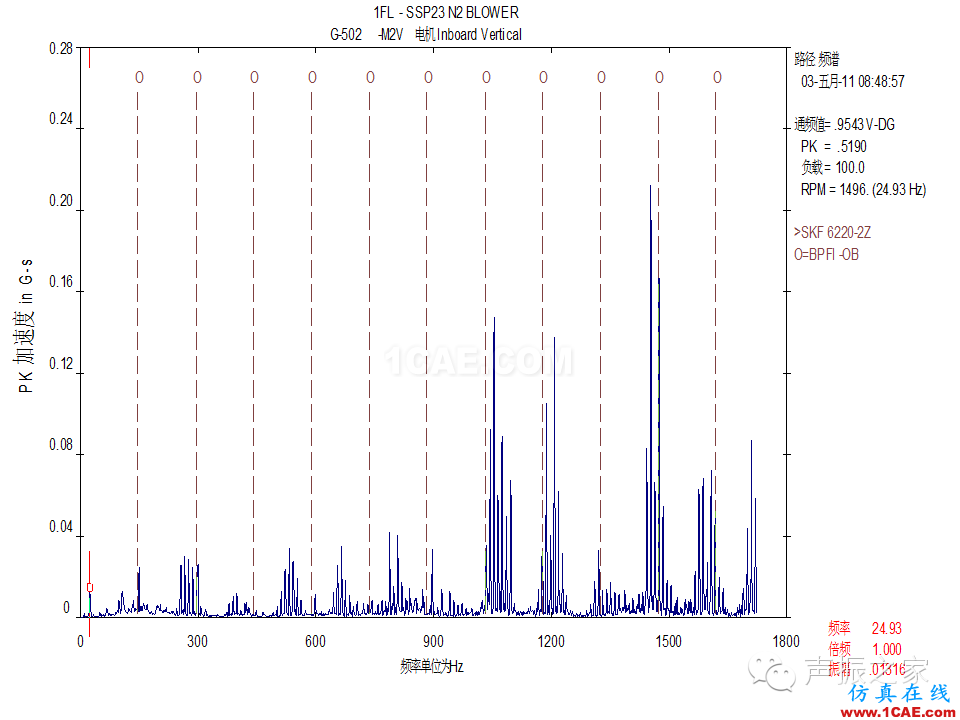Click the X-axis label 频率单位为Hz

(x=432, y=666)
